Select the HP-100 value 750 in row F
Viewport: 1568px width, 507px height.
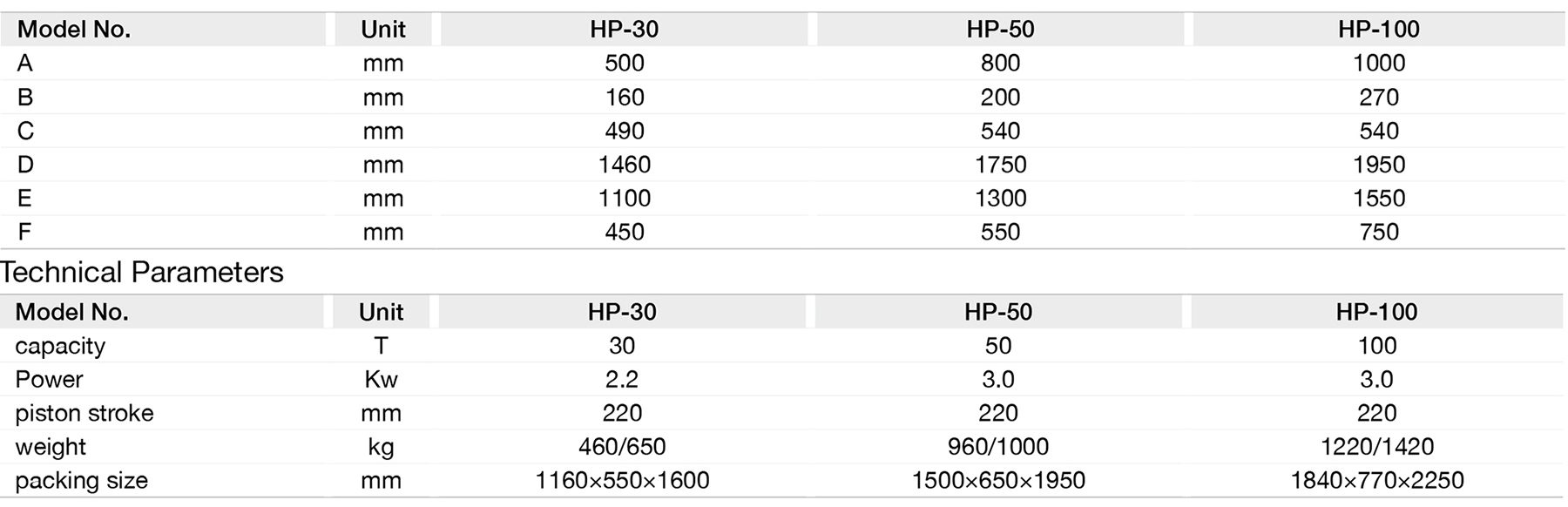pyautogui.click(x=1378, y=233)
